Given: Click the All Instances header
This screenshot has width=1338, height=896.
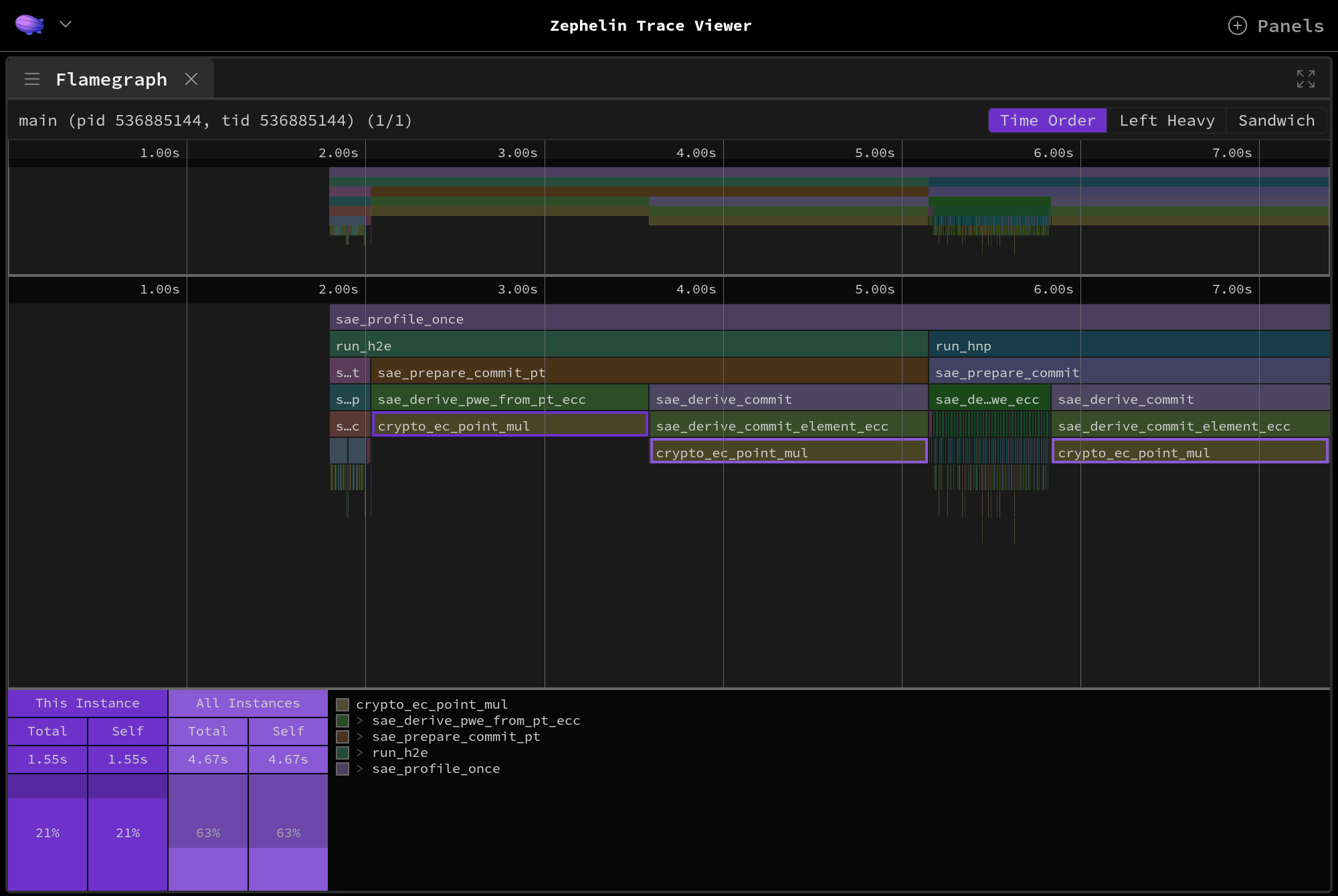Looking at the screenshot, I should [248, 703].
